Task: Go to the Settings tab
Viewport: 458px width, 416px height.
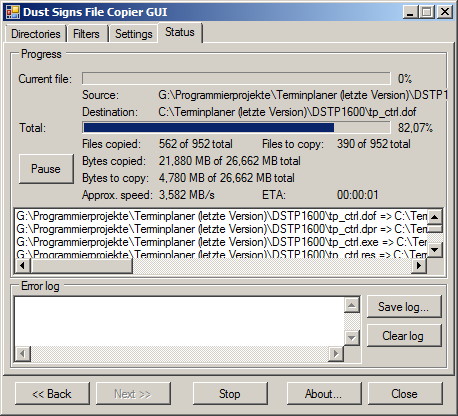Action: 134,34
